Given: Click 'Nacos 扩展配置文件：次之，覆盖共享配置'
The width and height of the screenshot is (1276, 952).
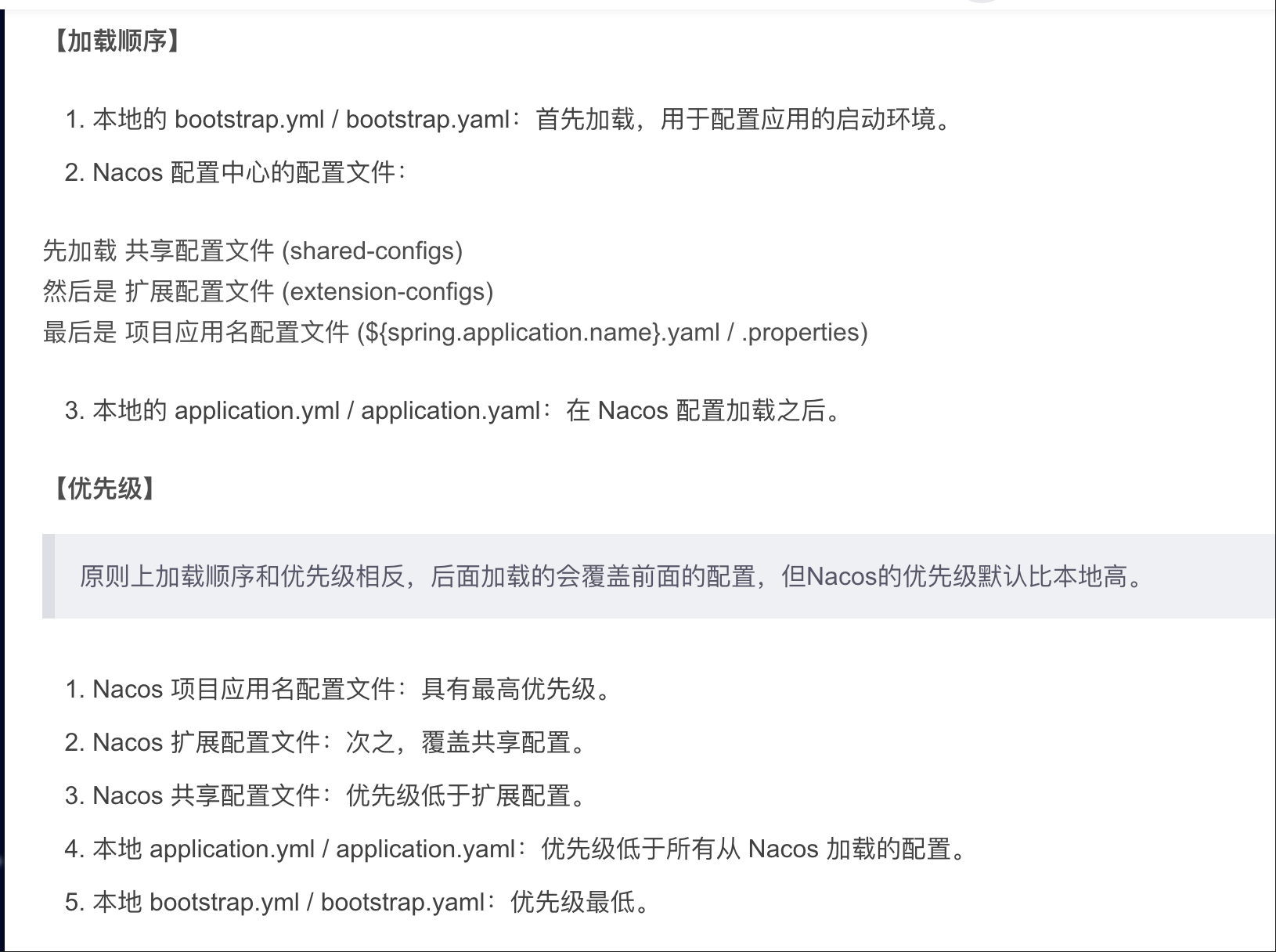Looking at the screenshot, I should [326, 743].
